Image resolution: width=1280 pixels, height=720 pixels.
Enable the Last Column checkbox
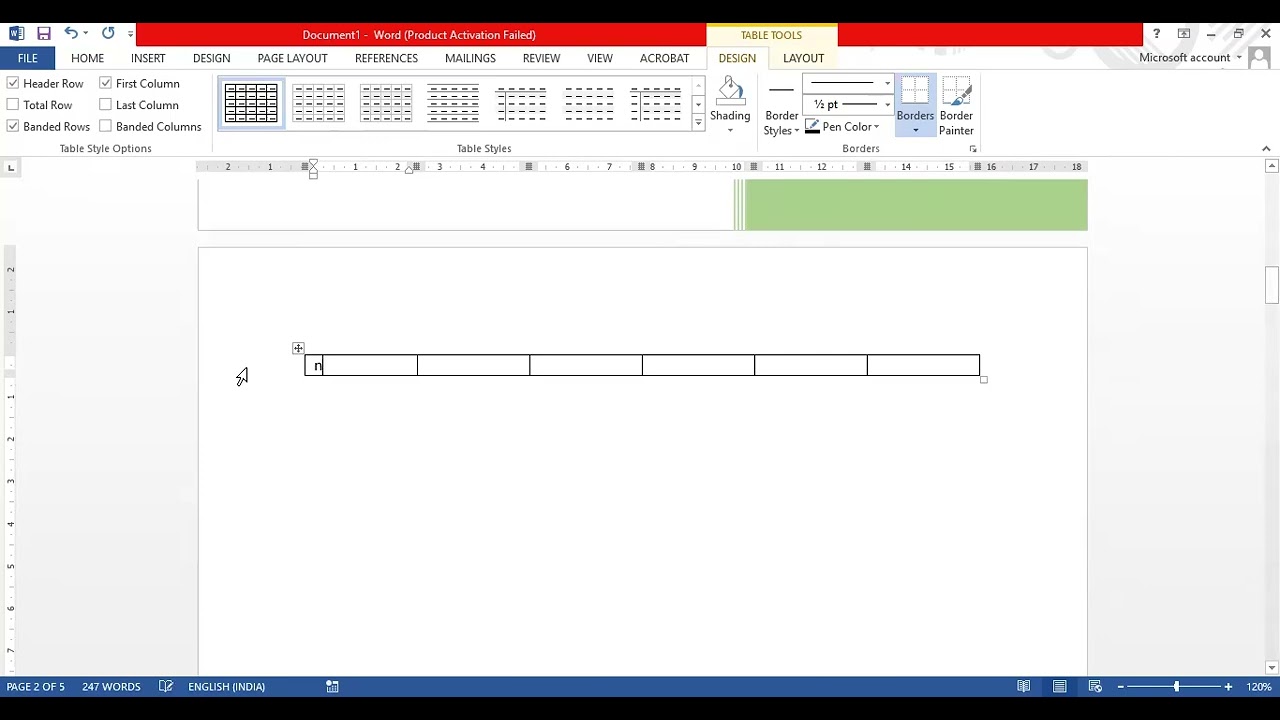click(x=105, y=105)
